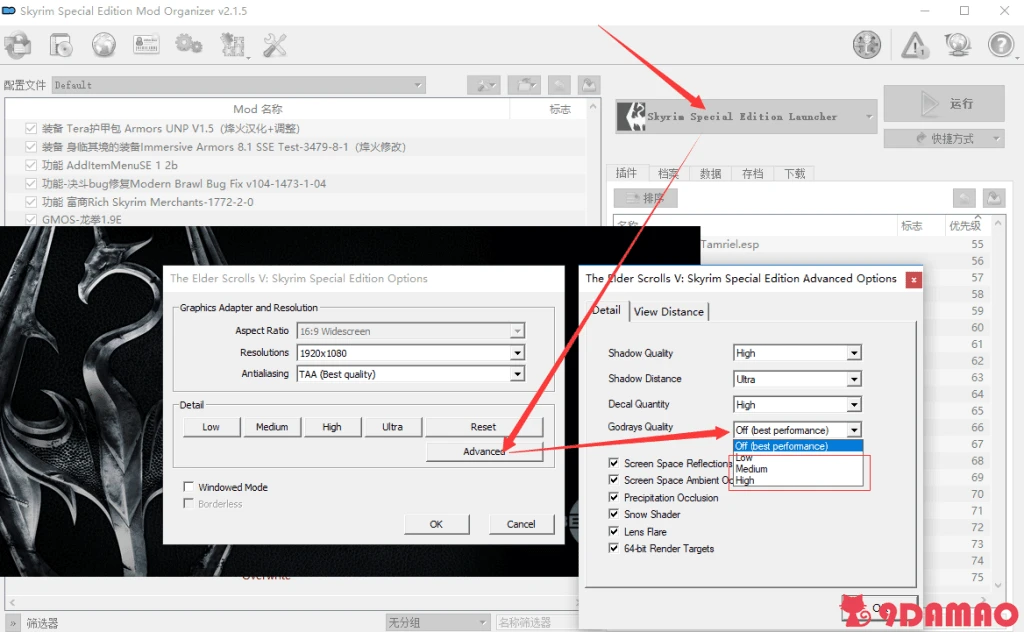Open the instances manager icon in toolbar
Image resolution: width=1024 pixels, height=632 pixels.
pos(61,46)
